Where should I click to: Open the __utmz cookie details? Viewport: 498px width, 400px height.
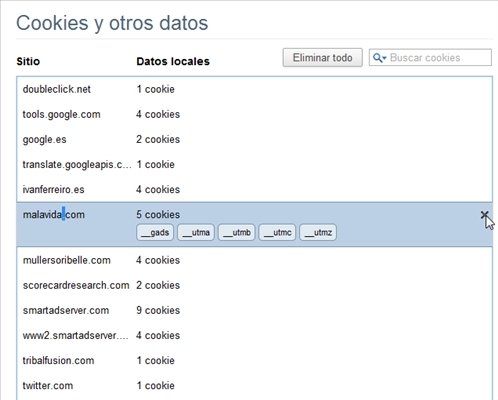click(x=318, y=232)
